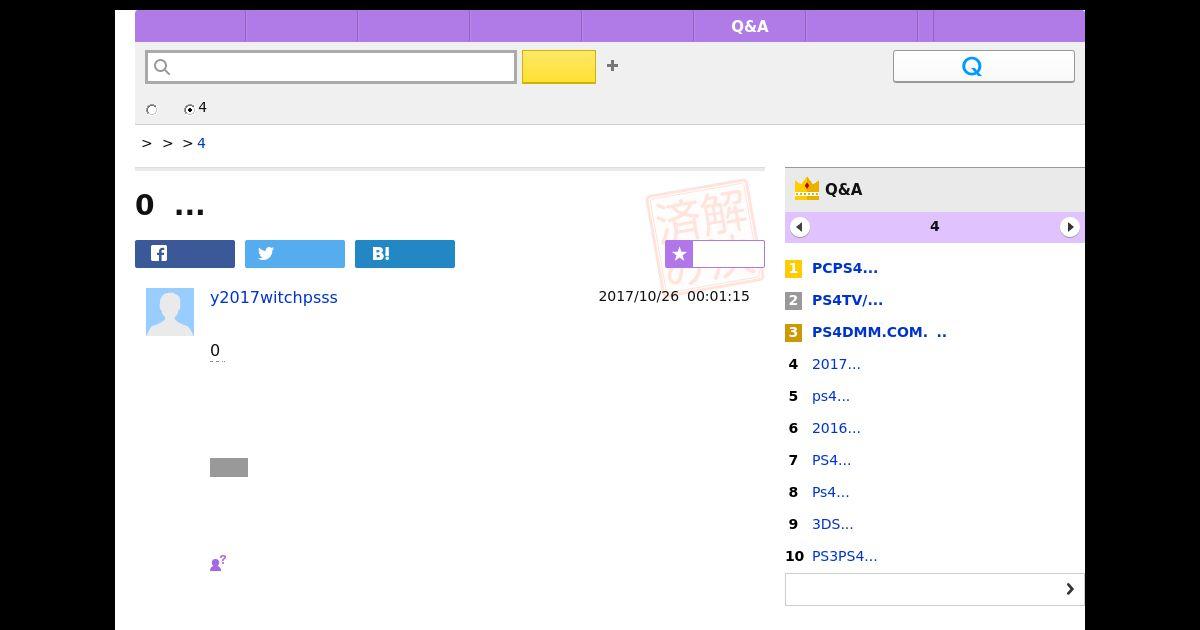This screenshot has width=1200, height=630.
Task: Open ranking item 4 link 2017...
Action: click(836, 364)
